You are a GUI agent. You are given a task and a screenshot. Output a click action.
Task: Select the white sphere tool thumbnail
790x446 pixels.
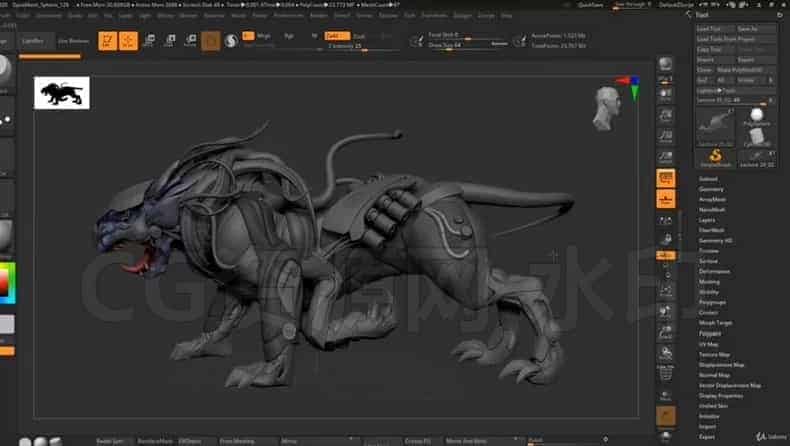(x=757, y=116)
